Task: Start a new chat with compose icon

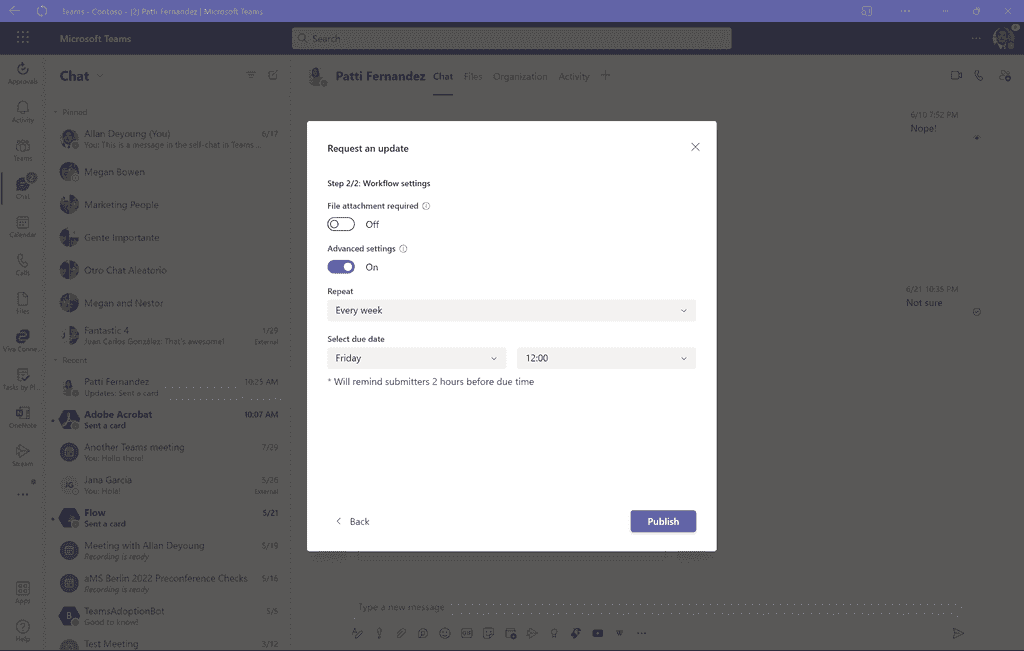Action: pos(273,75)
